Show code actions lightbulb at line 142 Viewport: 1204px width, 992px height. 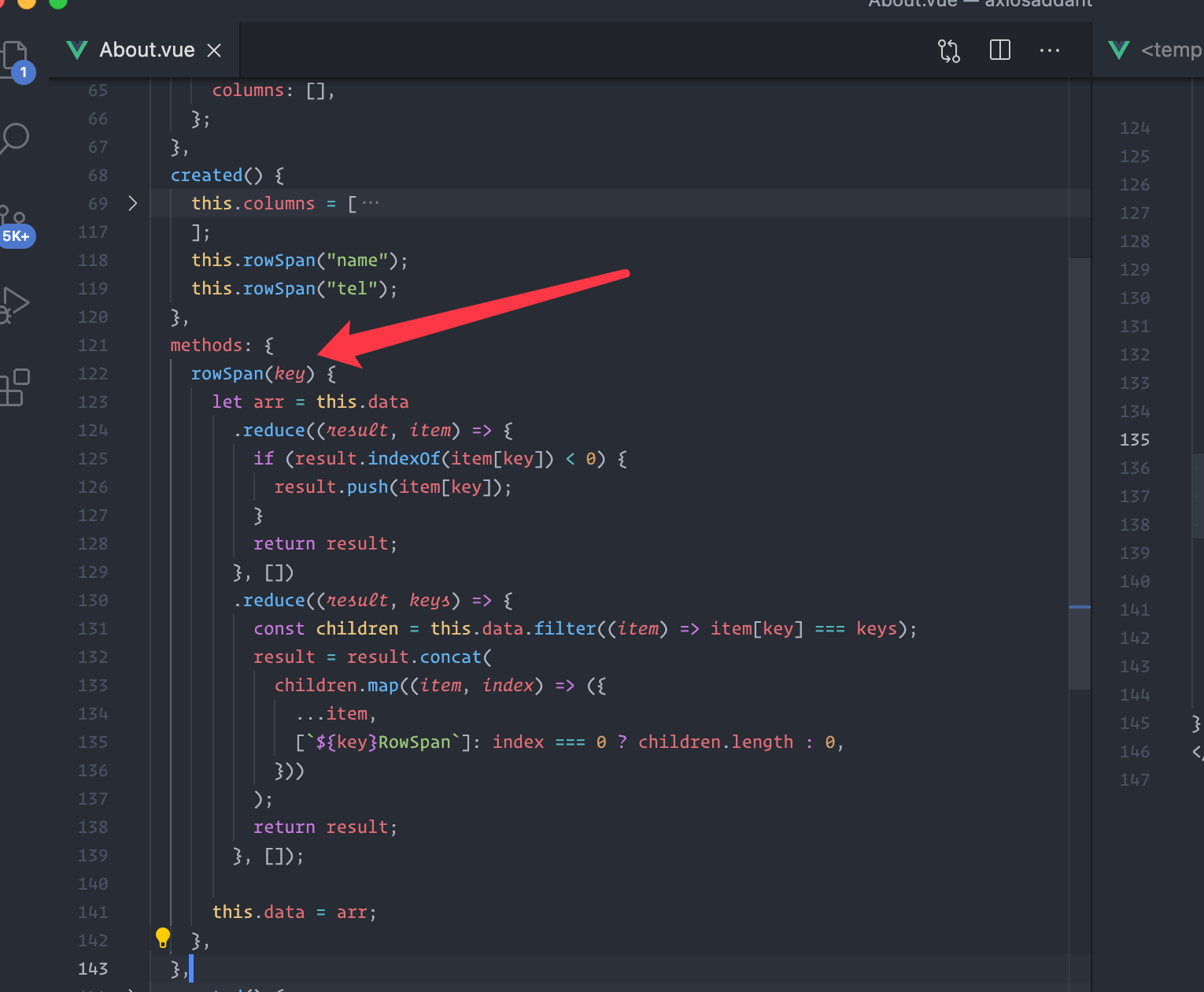163,938
